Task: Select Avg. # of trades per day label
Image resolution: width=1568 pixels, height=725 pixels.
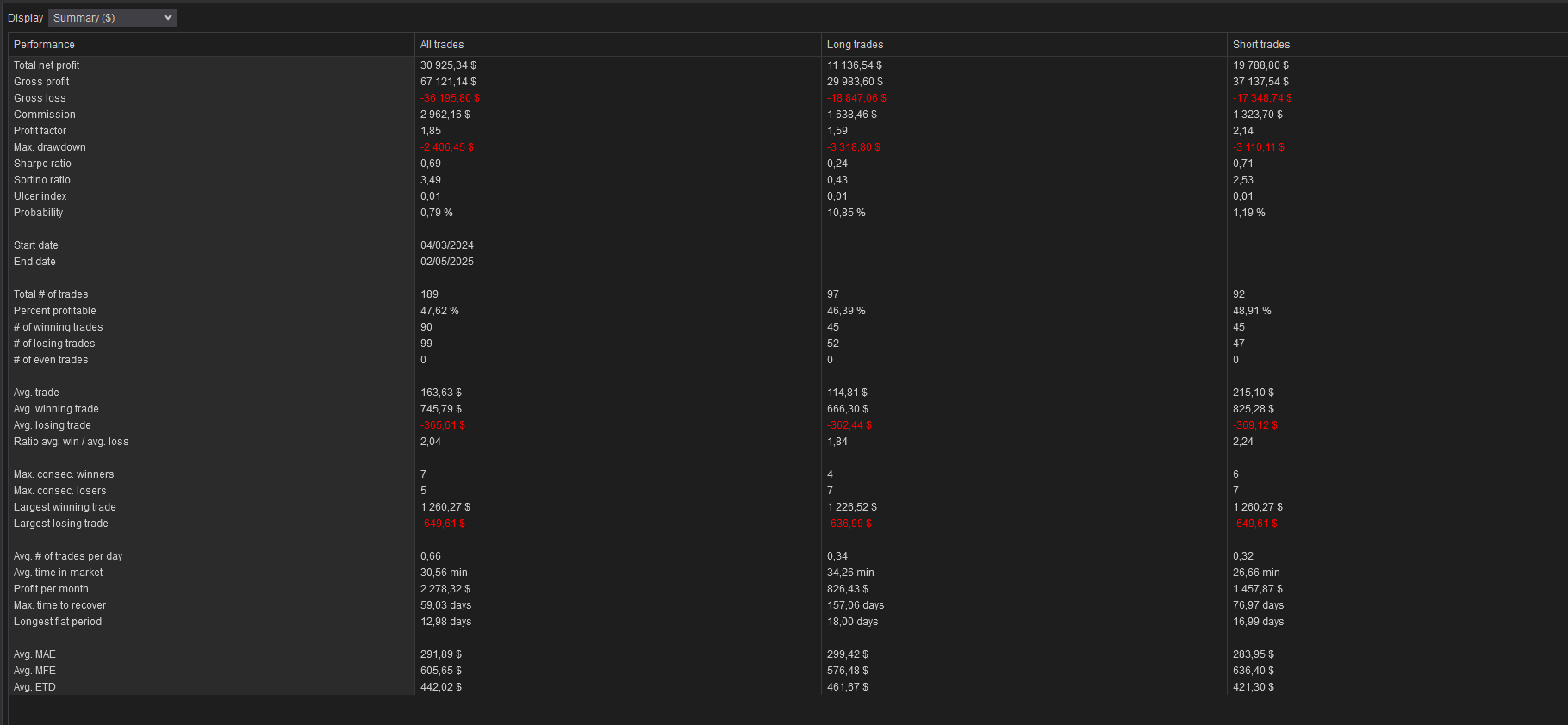Action: coord(68,556)
